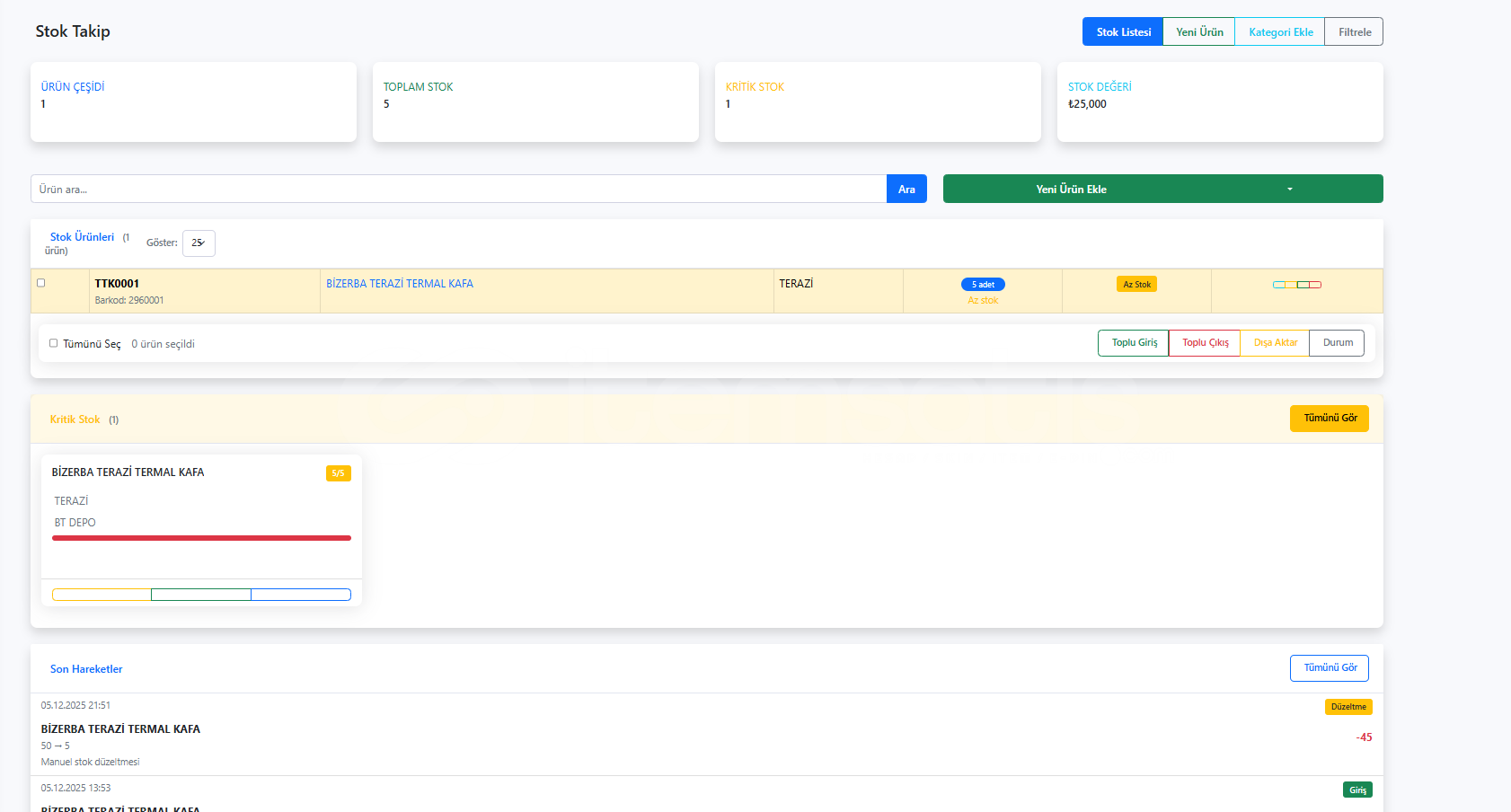Image resolution: width=1511 pixels, height=812 pixels.
Task: Click the red-outlined action button in TTK0001 row
Action: 1315,285
